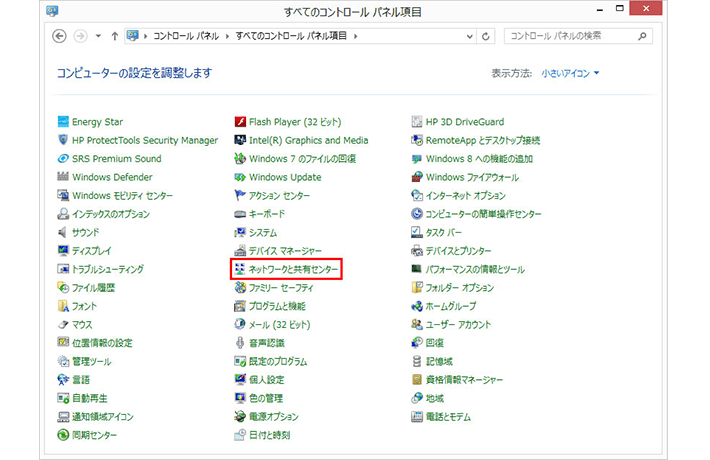Viewport: 710px width, 460px height.
Task: Open ネットワークと共有センター link
Action: tap(294, 270)
